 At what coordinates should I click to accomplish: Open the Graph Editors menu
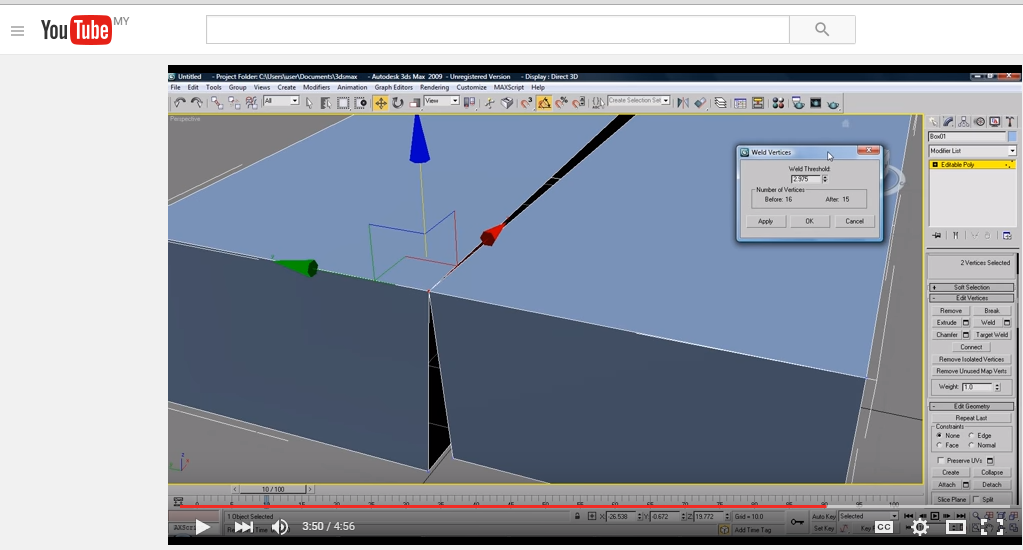point(393,87)
